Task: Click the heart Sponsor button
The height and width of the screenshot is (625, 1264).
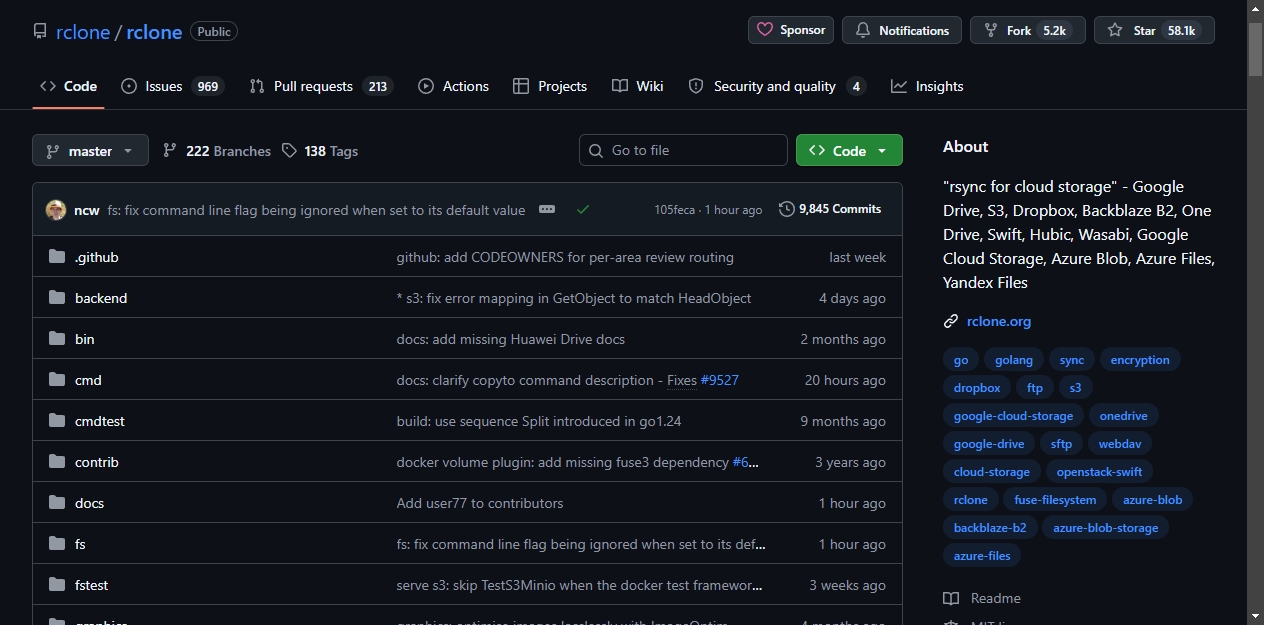Action: click(x=791, y=30)
